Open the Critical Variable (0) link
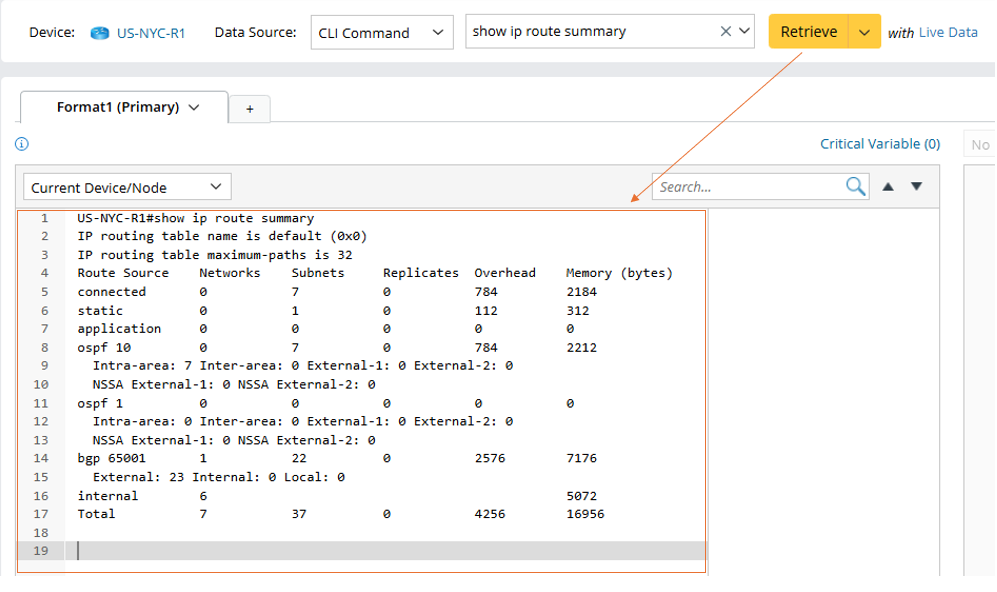 [880, 144]
